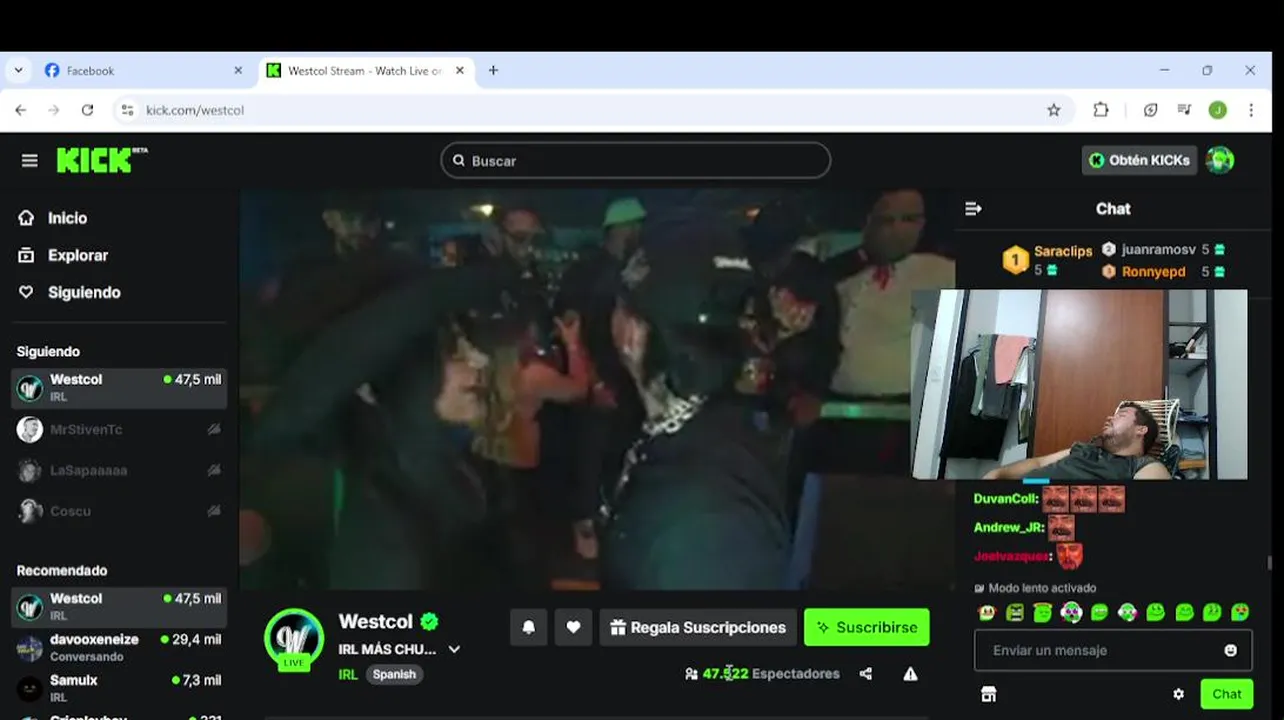Click the 47.522 Espectadores viewer count
1284x720 pixels.
[x=762, y=674]
